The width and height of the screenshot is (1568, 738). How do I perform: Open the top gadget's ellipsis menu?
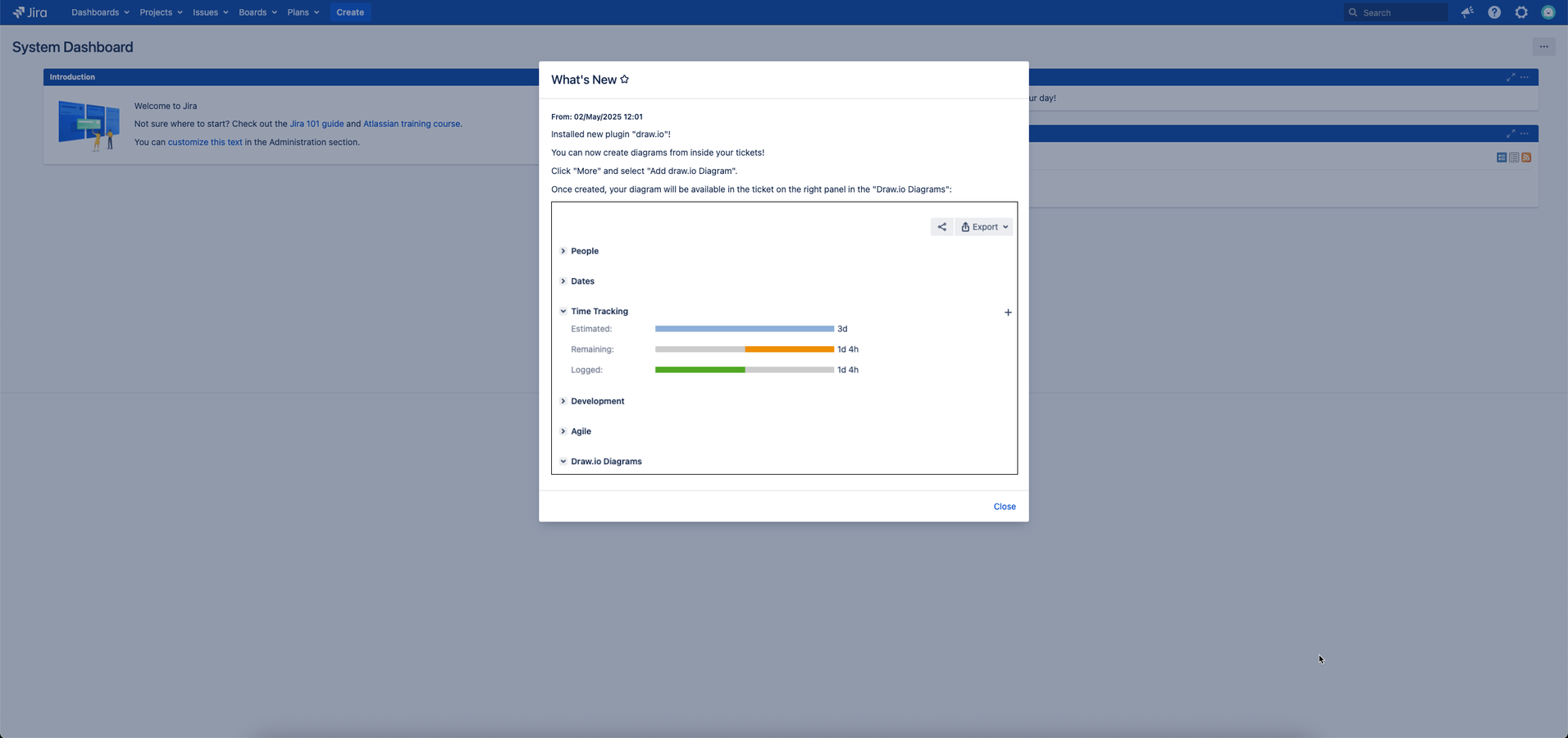pyautogui.click(x=1525, y=77)
